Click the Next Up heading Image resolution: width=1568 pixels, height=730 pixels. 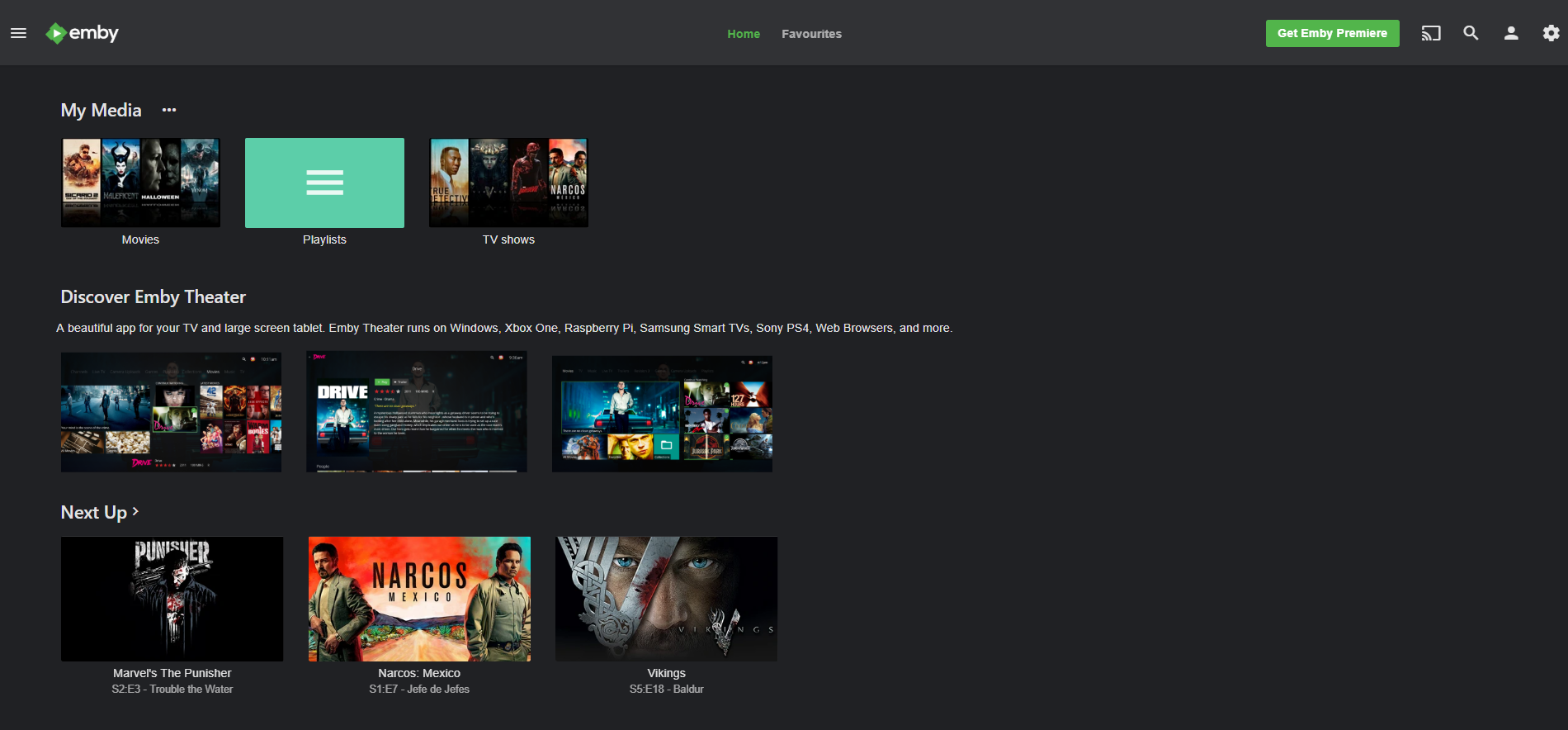point(94,512)
